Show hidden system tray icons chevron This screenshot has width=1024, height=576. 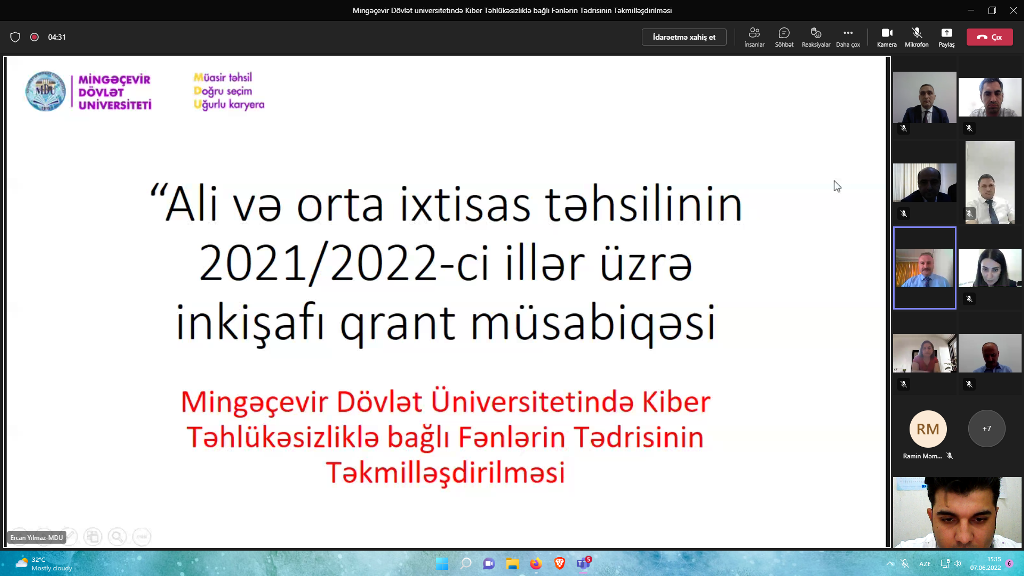(890, 564)
